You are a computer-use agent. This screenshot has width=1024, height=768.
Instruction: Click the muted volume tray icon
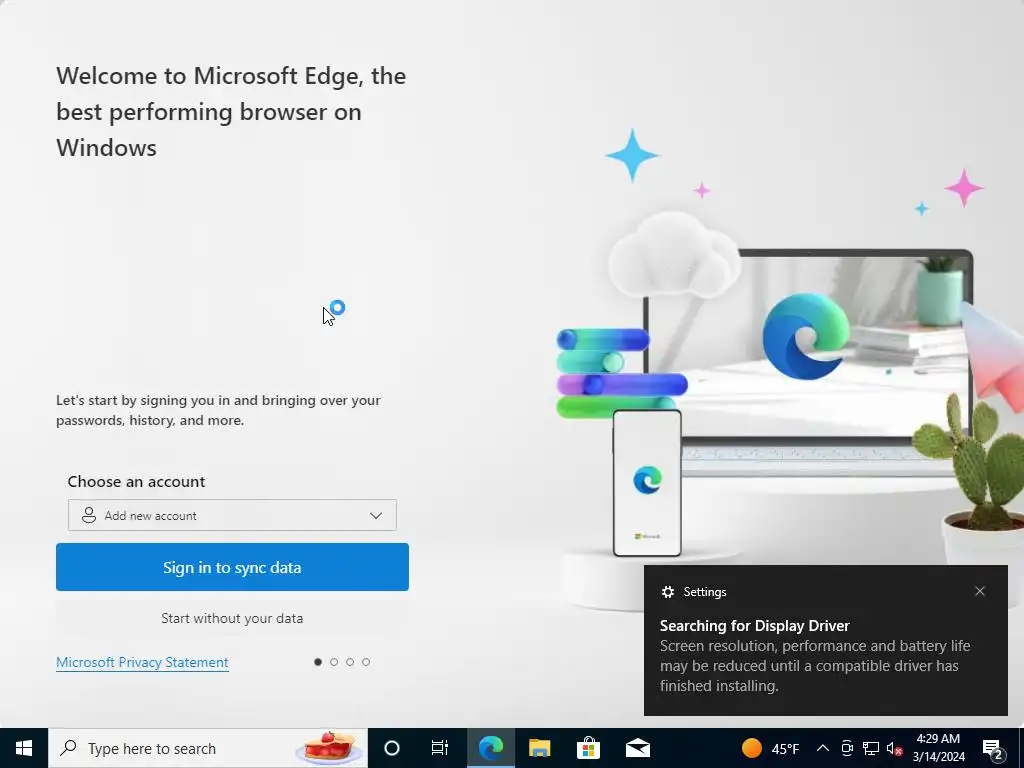(x=894, y=748)
